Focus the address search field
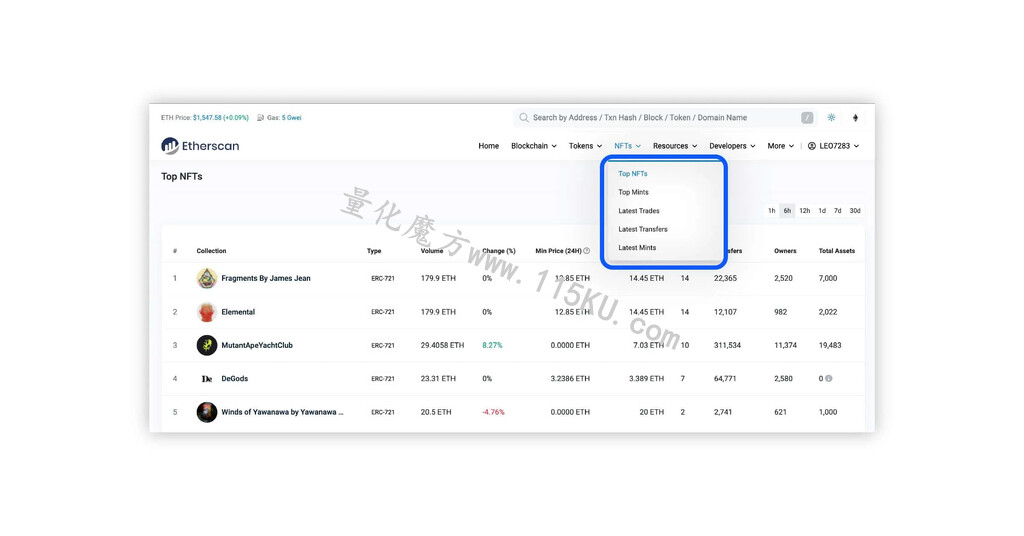The height and width of the screenshot is (536, 1024). [x=663, y=118]
